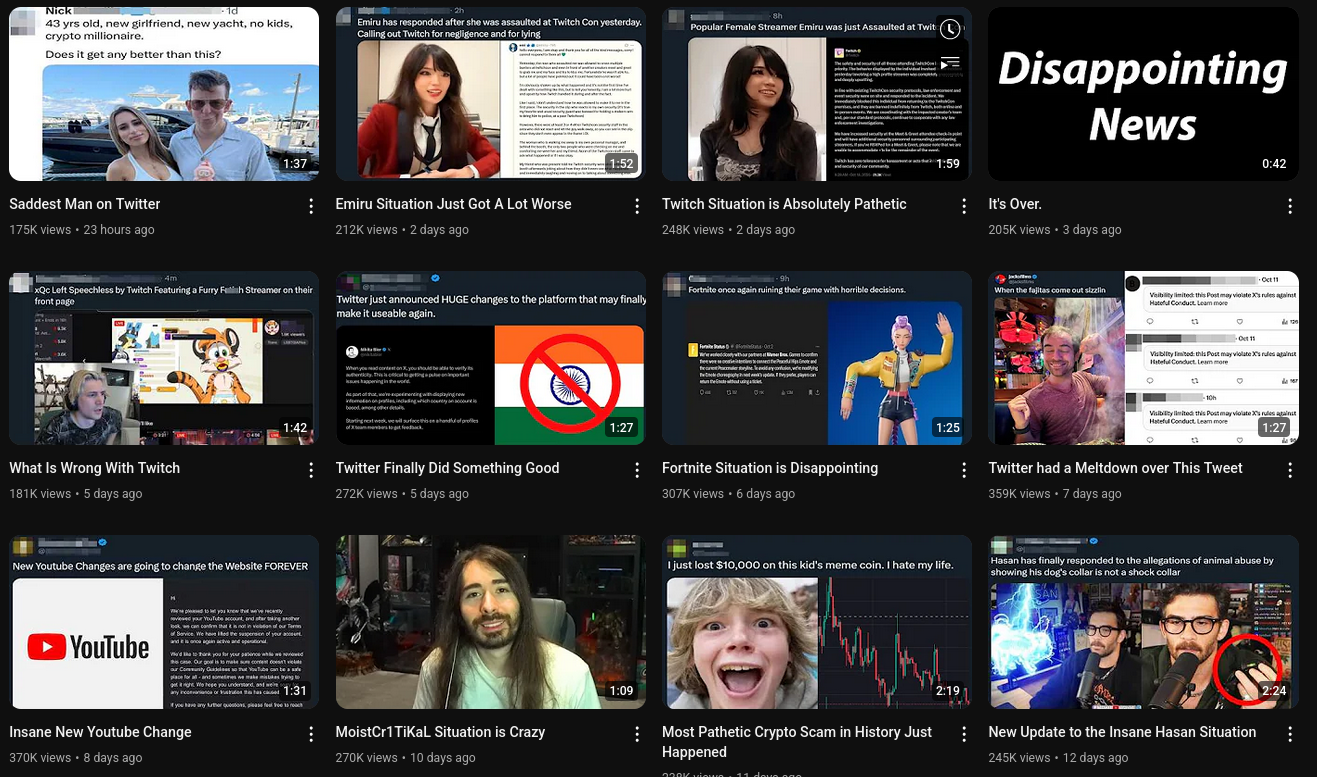The image size is (1317, 777).
Task: Click the 2:19 duration badge
Action: coord(948,691)
